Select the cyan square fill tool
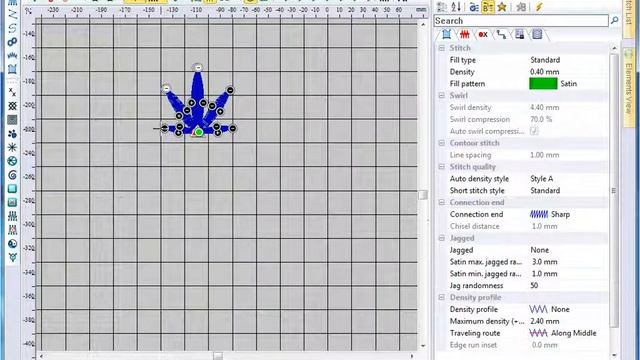The width and height of the screenshot is (640, 360). coord(12,189)
